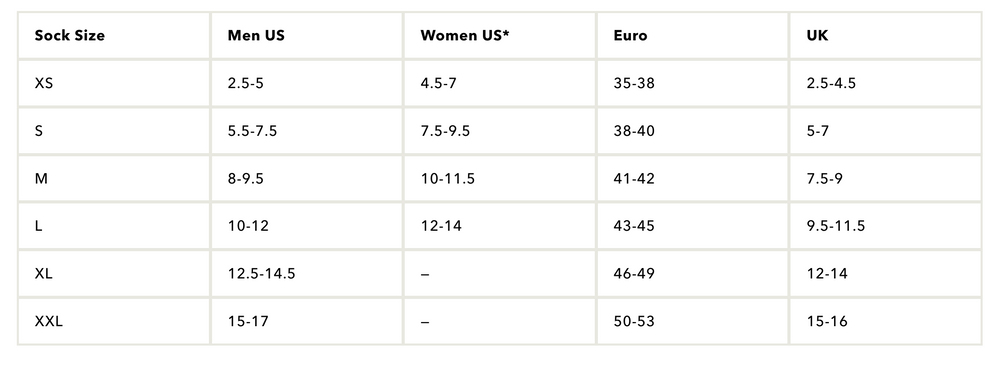Select the UK 12-14 cell
1000x365 pixels.
886,274
